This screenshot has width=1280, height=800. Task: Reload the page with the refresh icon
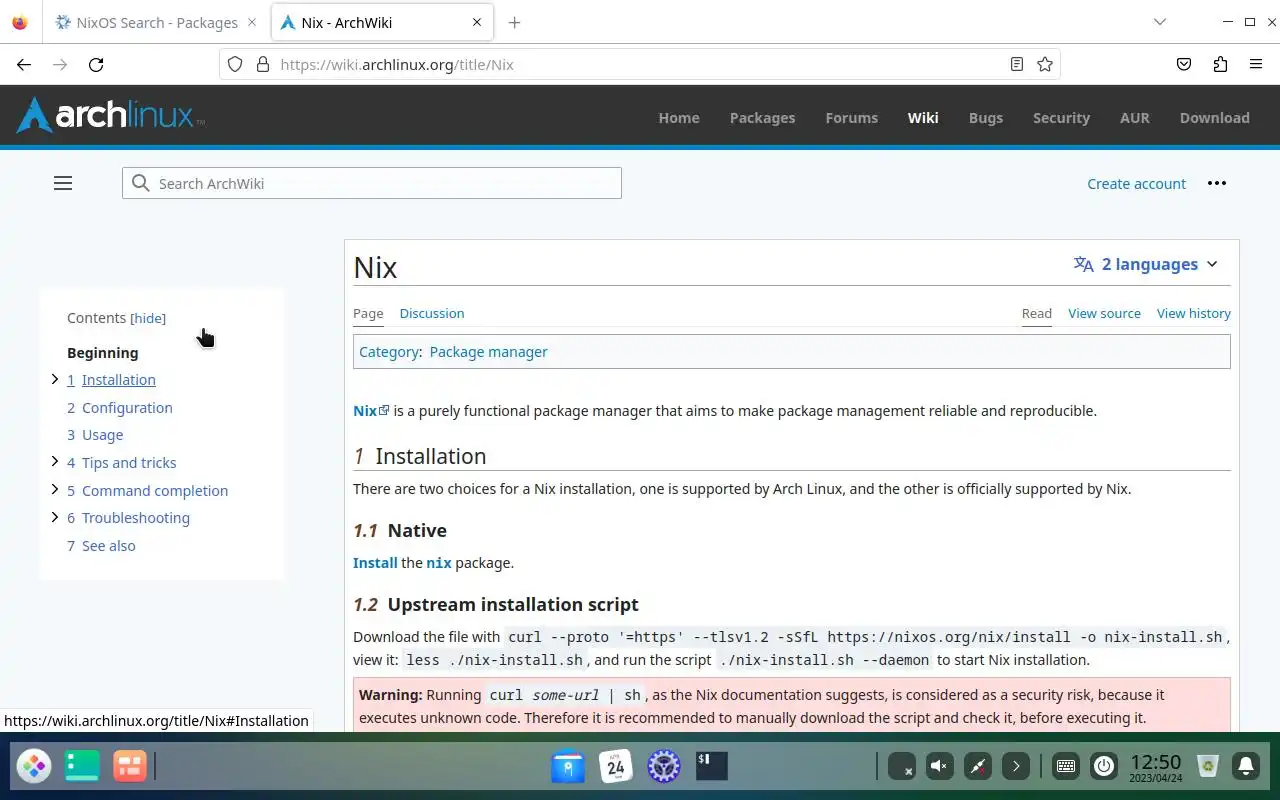pyautogui.click(x=96, y=64)
